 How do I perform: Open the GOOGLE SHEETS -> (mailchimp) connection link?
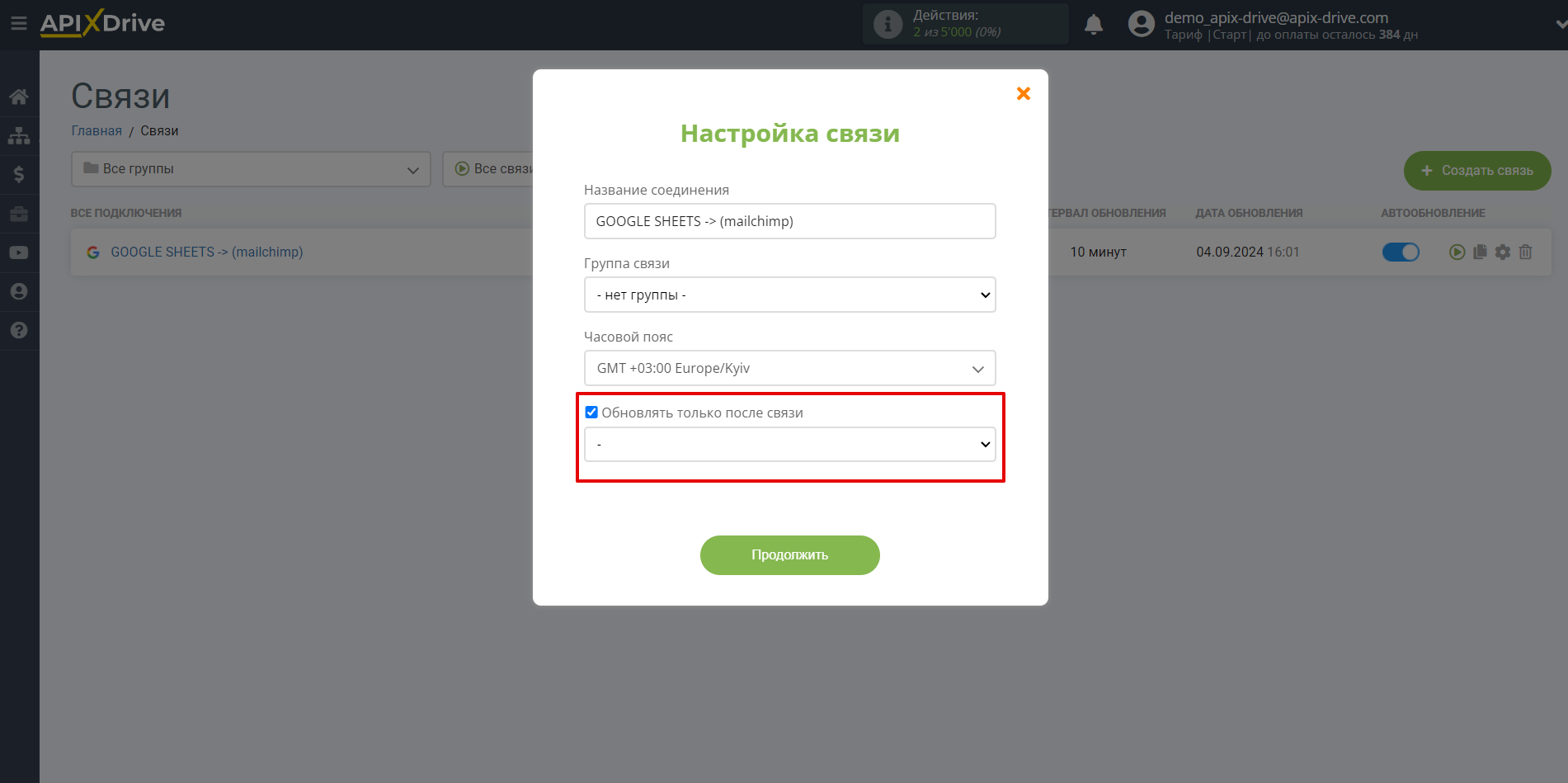207,252
